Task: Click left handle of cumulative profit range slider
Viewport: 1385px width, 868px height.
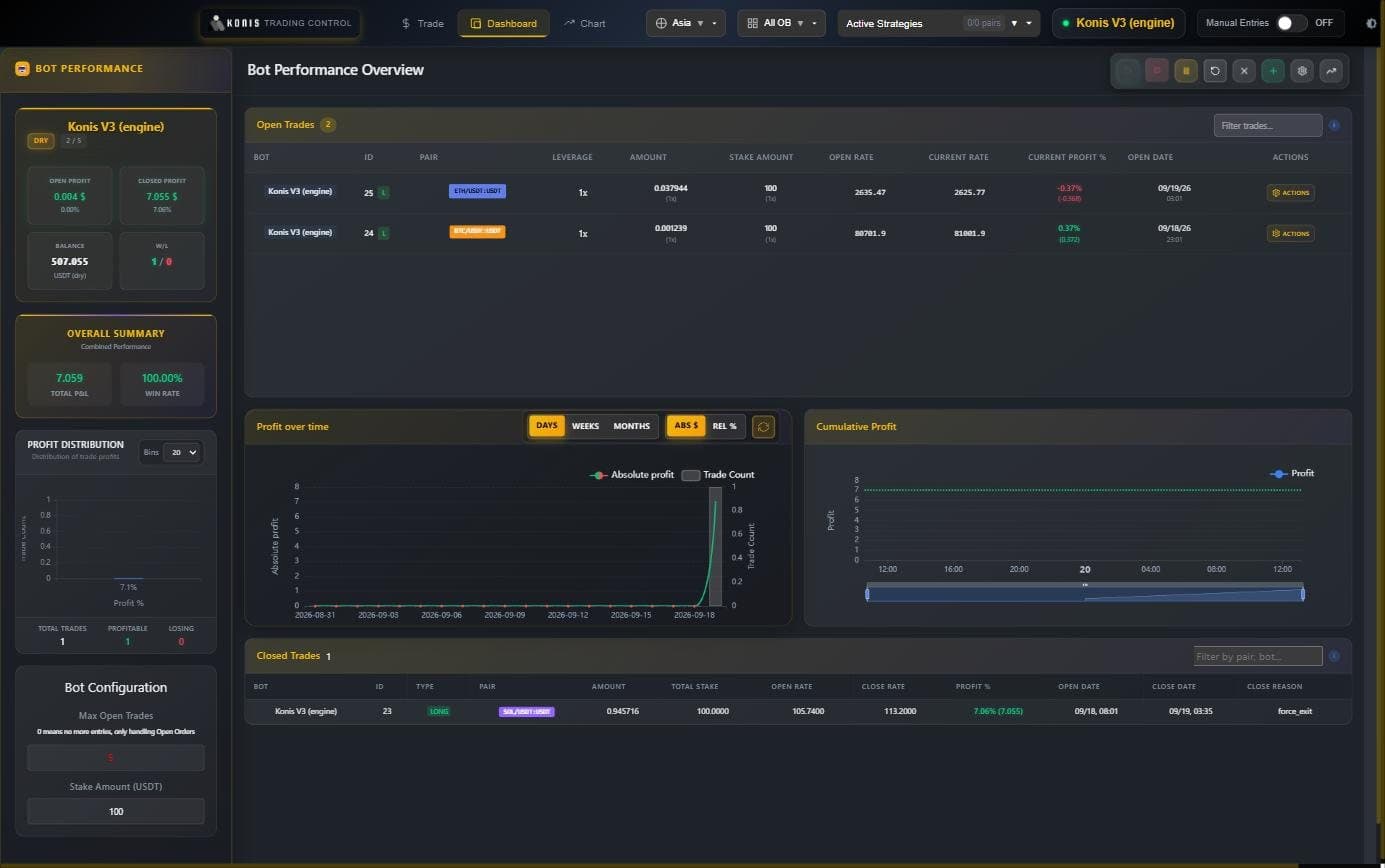Action: [x=867, y=594]
